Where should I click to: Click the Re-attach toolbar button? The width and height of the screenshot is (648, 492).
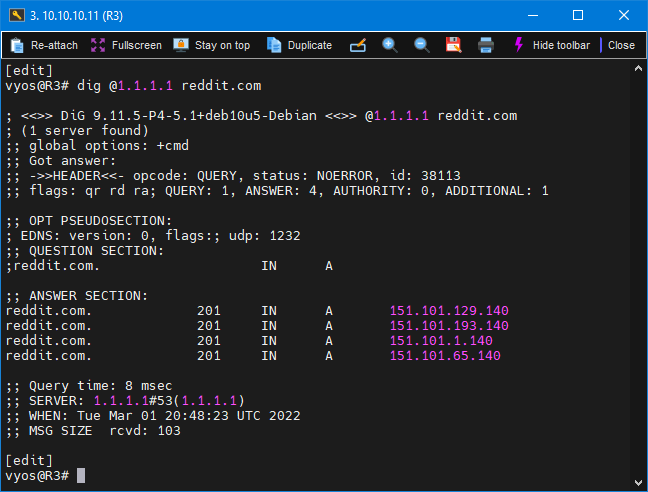[44, 45]
